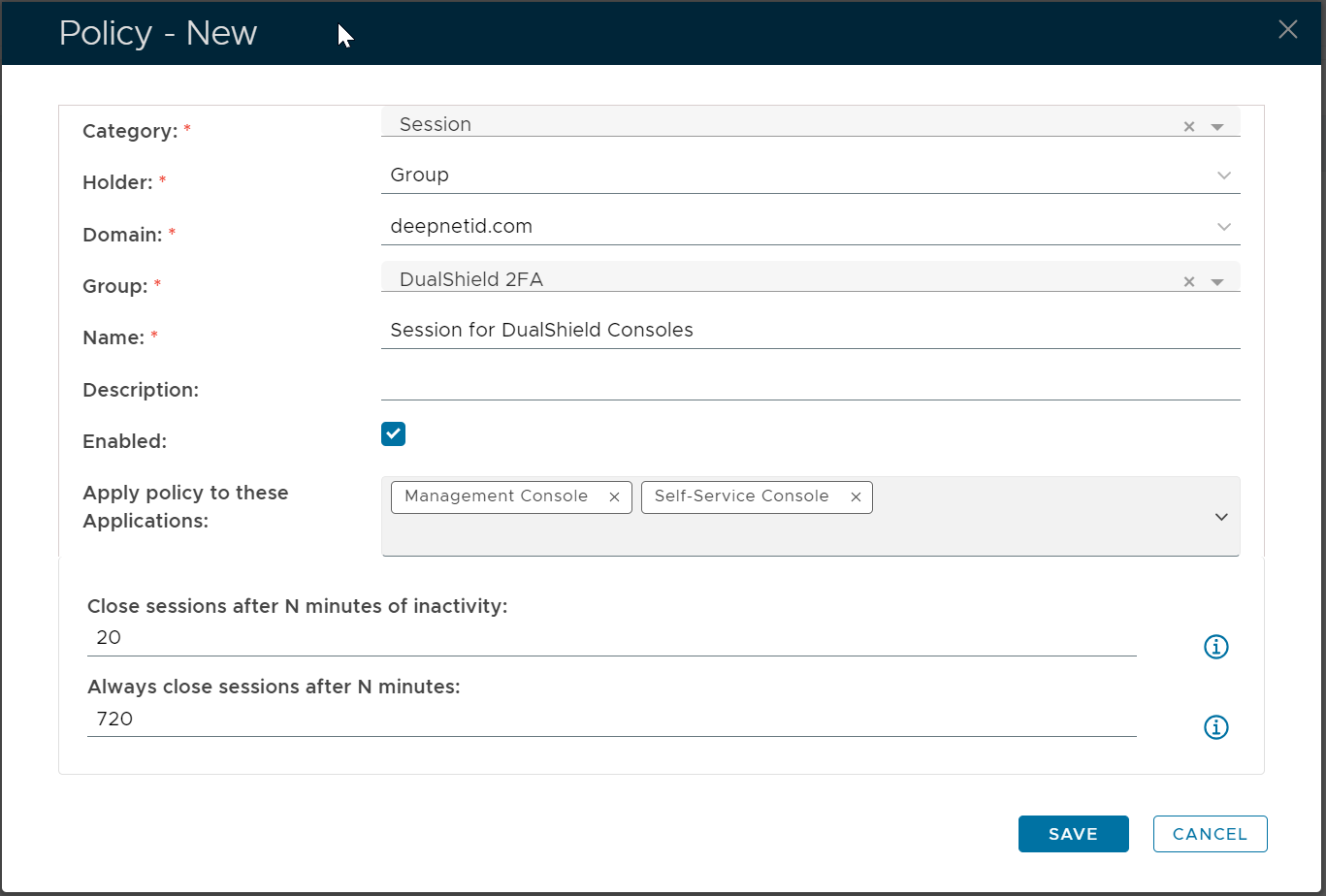Remove Self-Service Console application tag
1326x896 pixels.
click(856, 496)
